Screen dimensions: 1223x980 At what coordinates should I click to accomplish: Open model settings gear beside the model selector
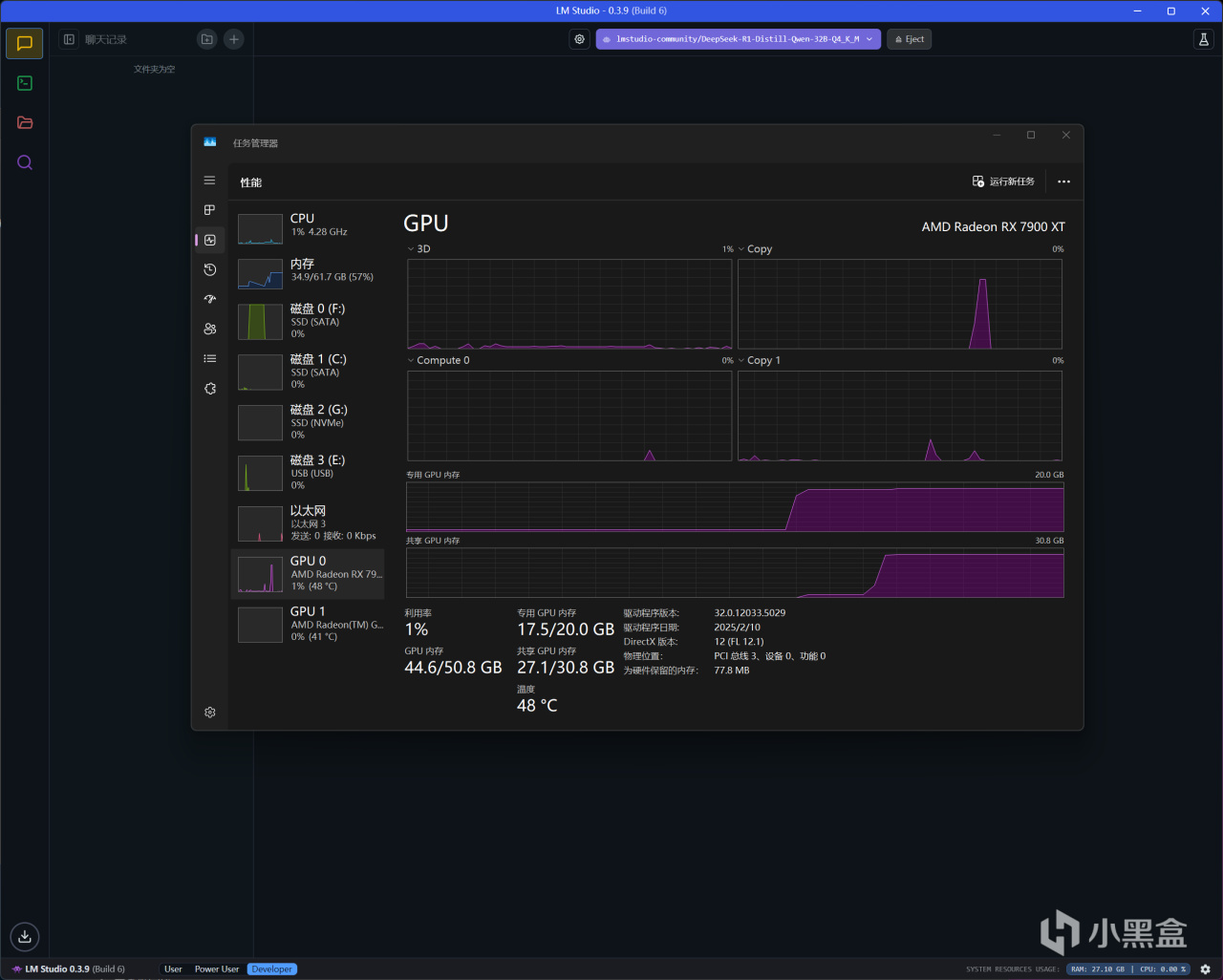(579, 39)
